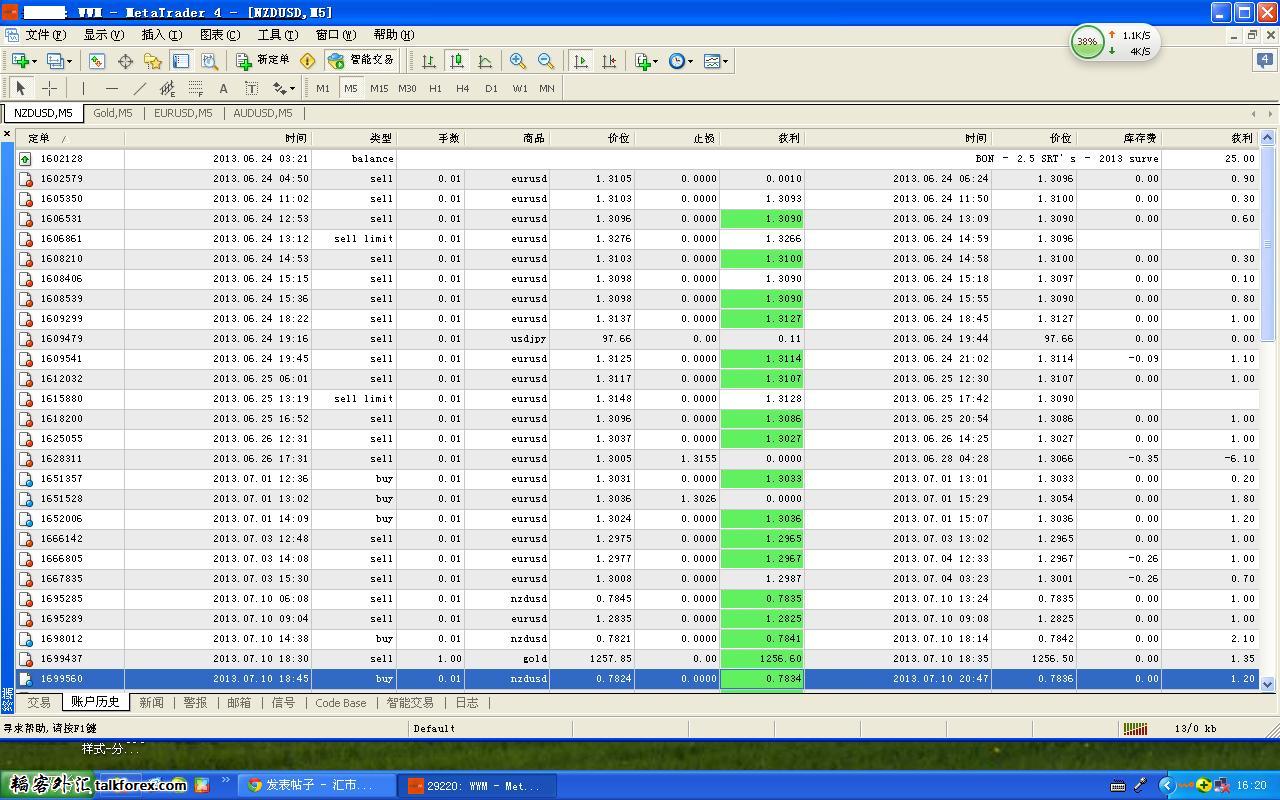This screenshot has height=800, width=1280.
Task: Select the trendline drawing tool
Action: [x=139, y=88]
